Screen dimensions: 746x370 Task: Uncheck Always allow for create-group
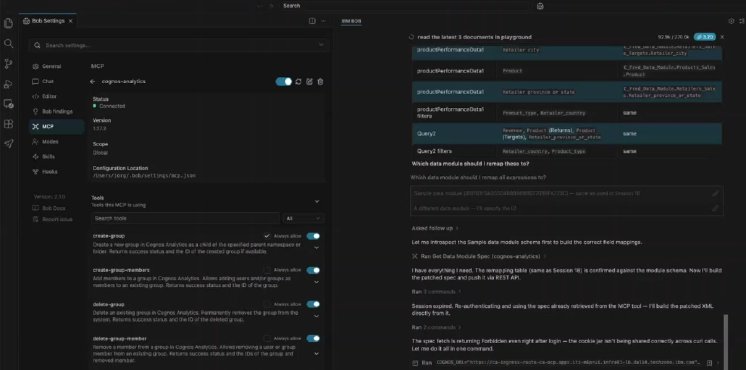pos(267,236)
